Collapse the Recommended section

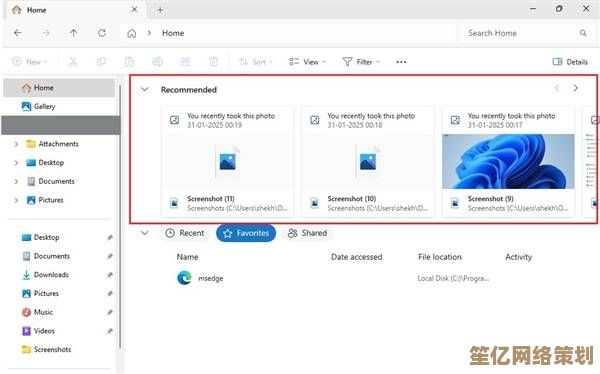point(144,90)
